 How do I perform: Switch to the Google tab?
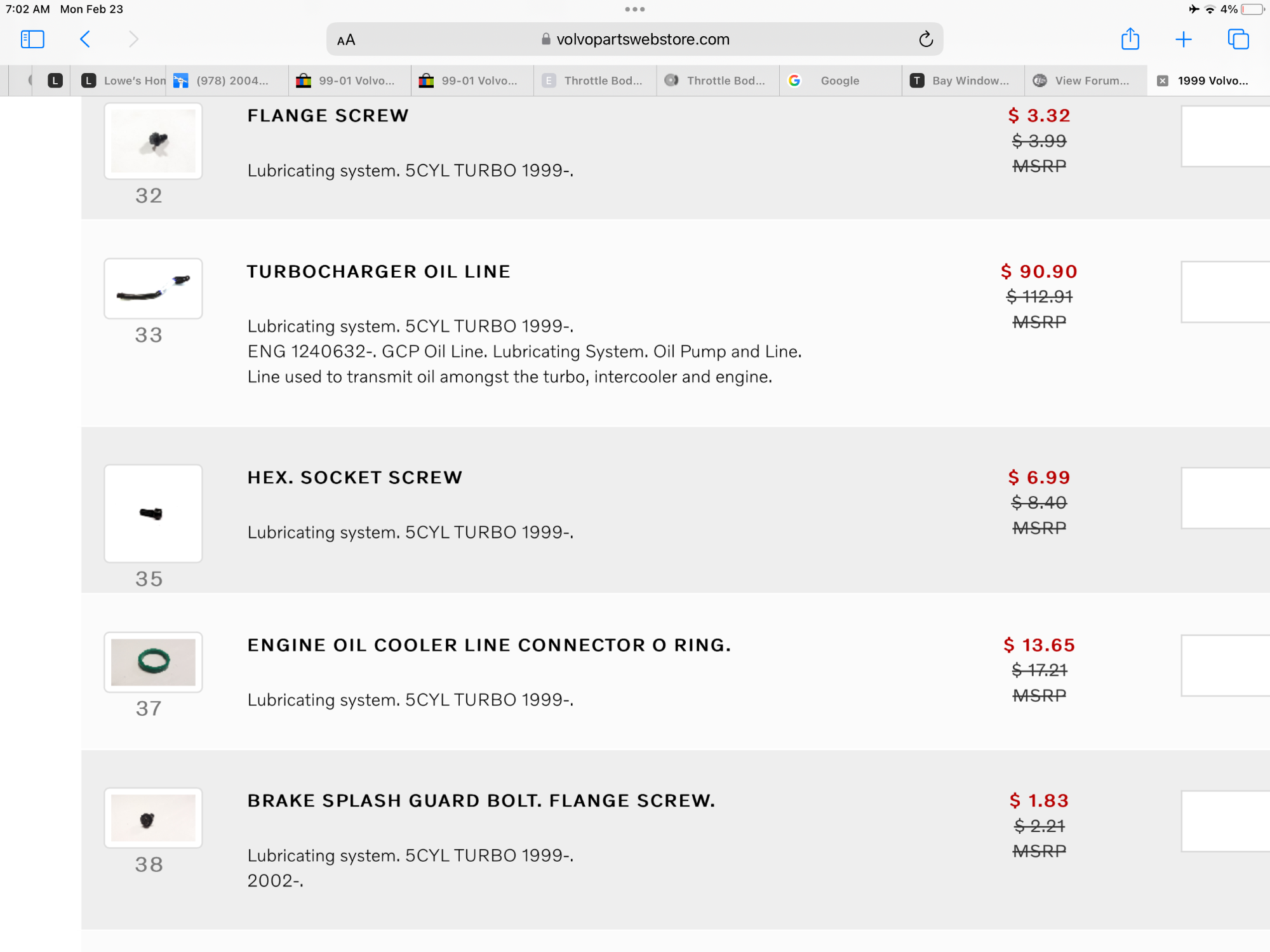coord(839,81)
